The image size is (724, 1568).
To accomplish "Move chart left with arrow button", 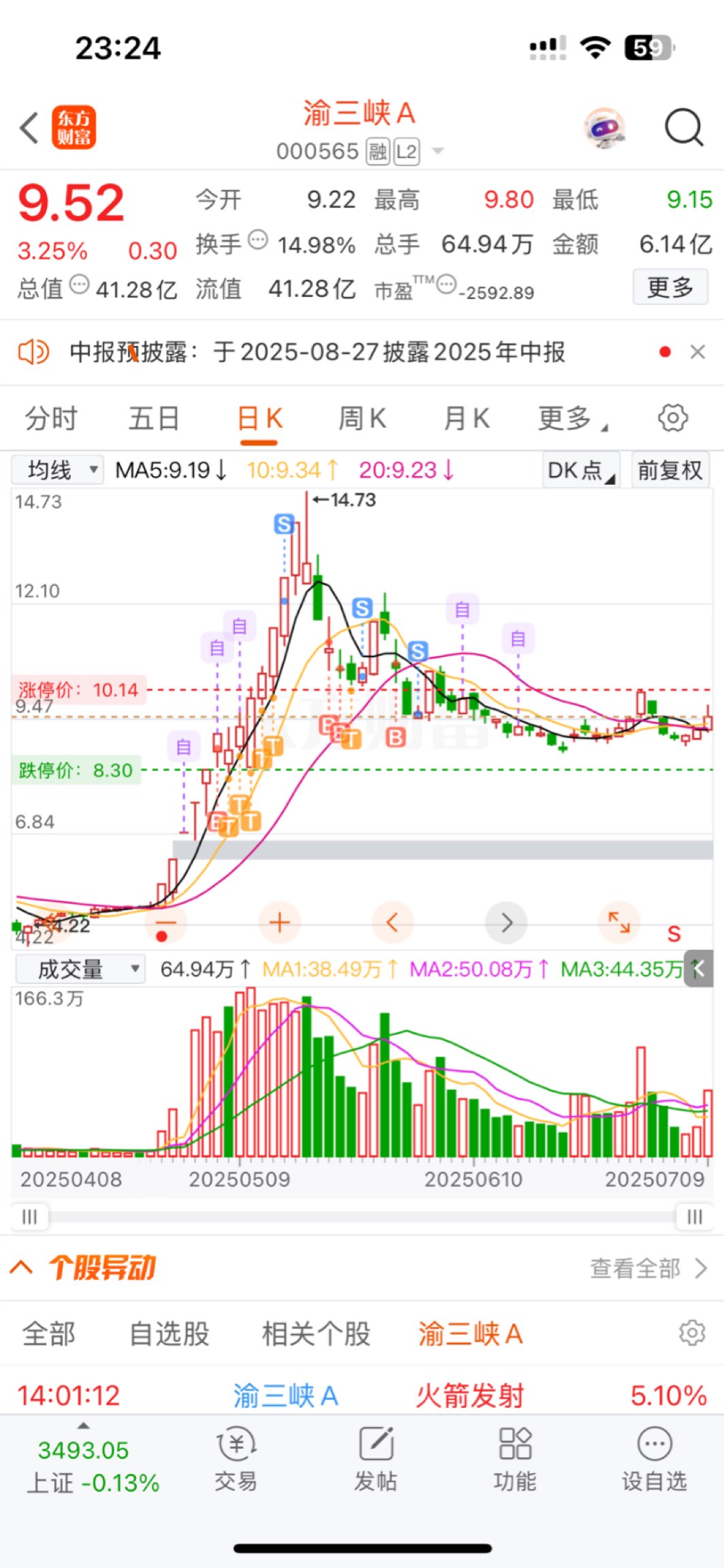I will 392,923.
